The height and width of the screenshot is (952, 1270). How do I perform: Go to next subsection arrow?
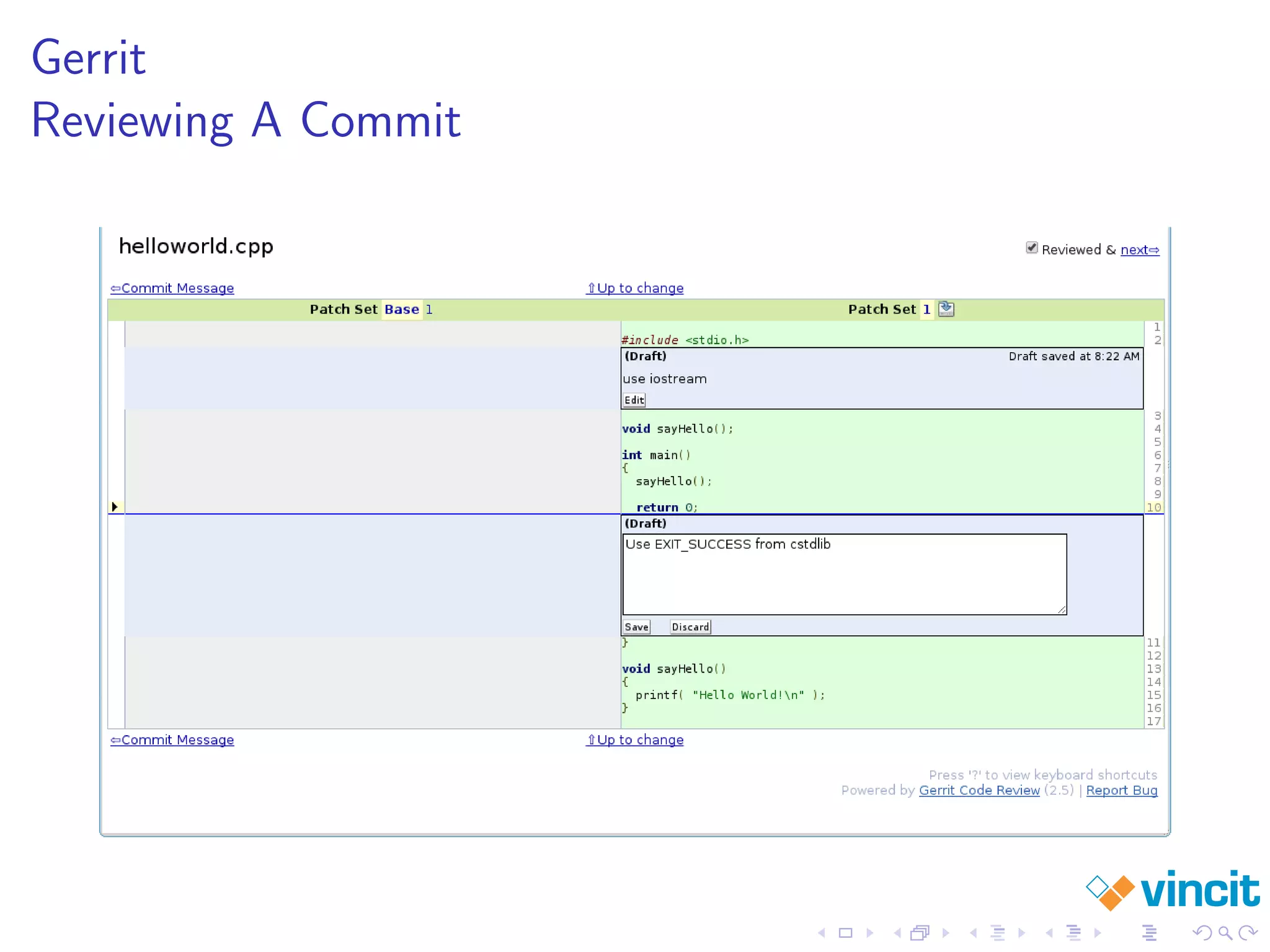click(1021, 933)
